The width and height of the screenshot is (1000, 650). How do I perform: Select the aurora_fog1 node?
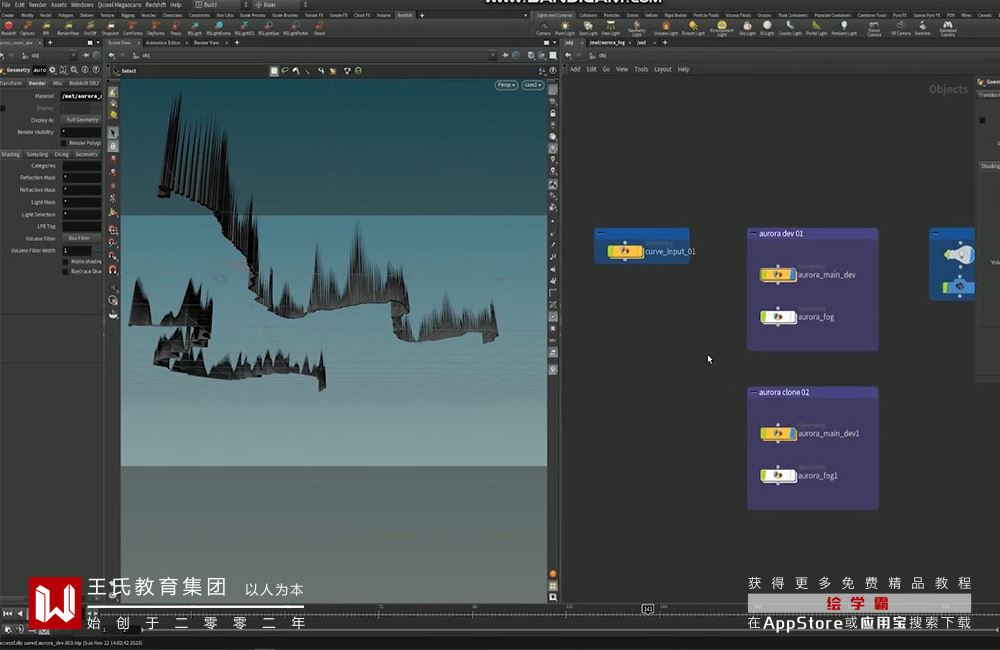click(777, 476)
